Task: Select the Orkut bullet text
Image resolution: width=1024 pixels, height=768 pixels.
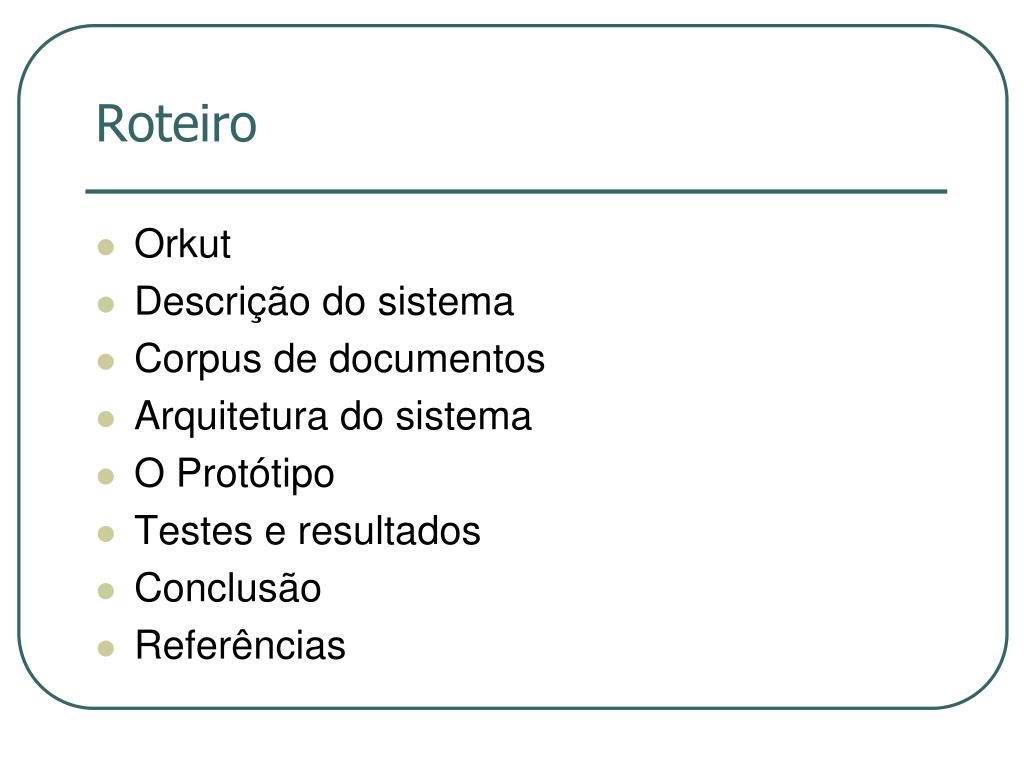Action: (x=182, y=244)
